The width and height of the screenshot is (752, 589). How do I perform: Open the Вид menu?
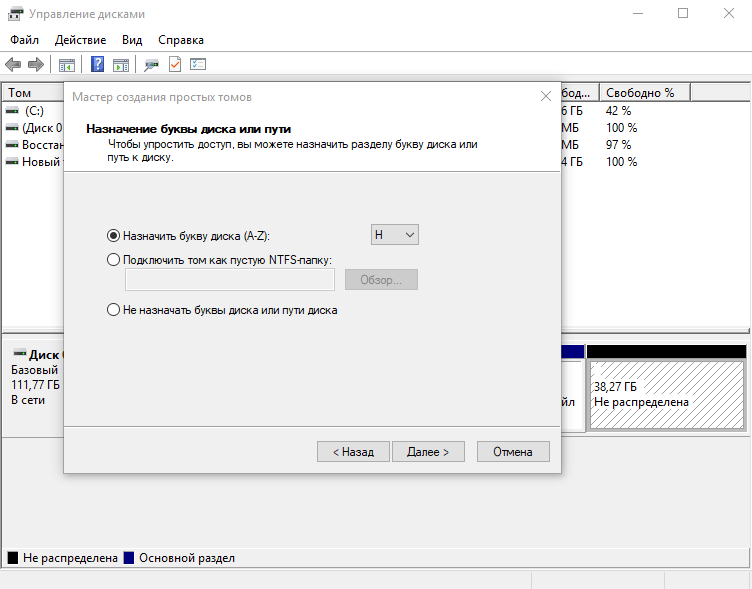[132, 40]
